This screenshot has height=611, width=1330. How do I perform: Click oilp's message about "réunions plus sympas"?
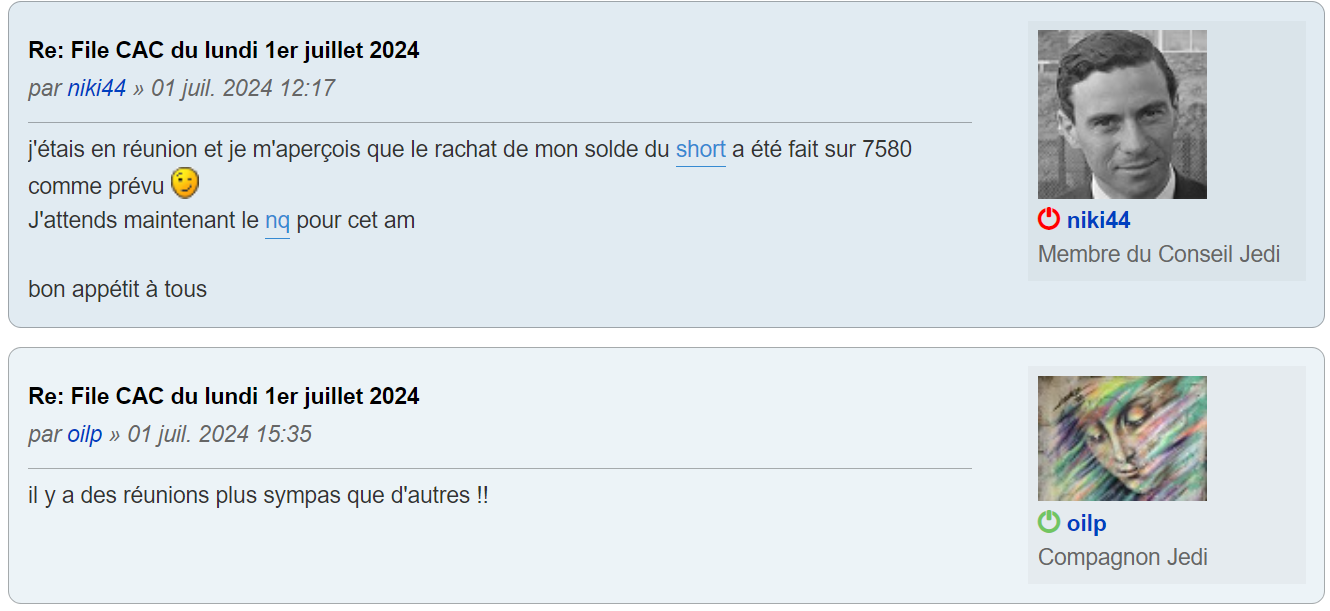[259, 495]
